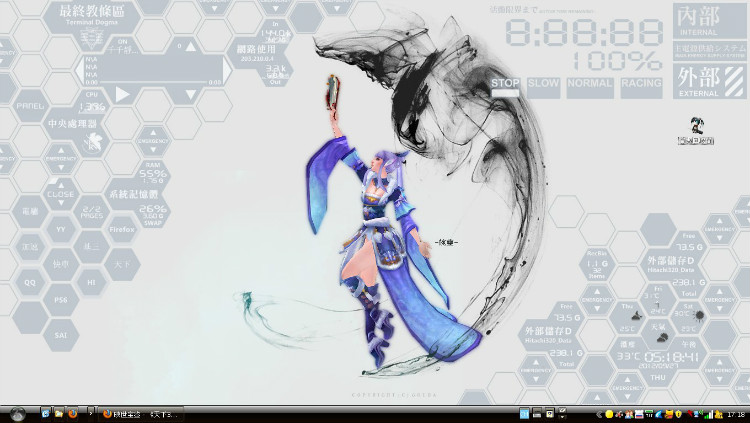
Task: Click the EMERGENCY hexagon below the RecBin hexagon
Action: [x=597, y=300]
